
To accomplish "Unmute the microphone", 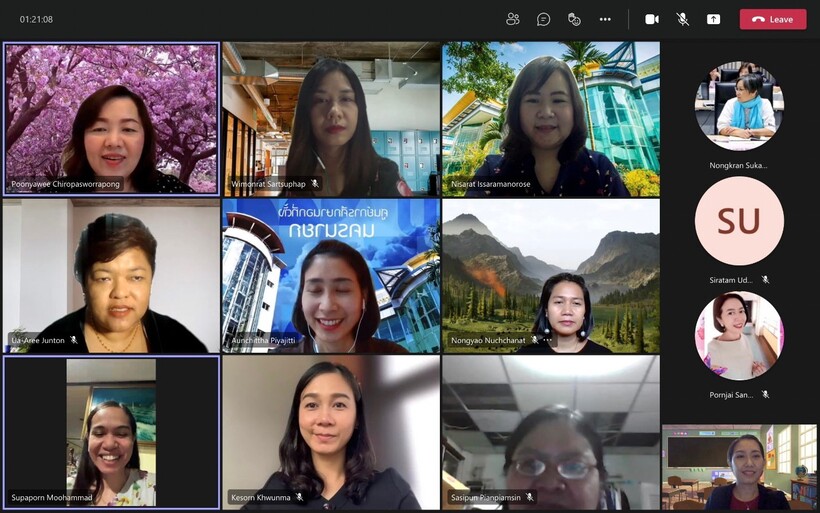I will pos(683,19).
